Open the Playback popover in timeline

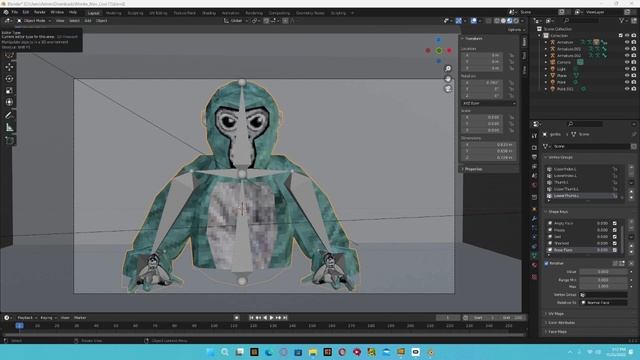(27, 318)
